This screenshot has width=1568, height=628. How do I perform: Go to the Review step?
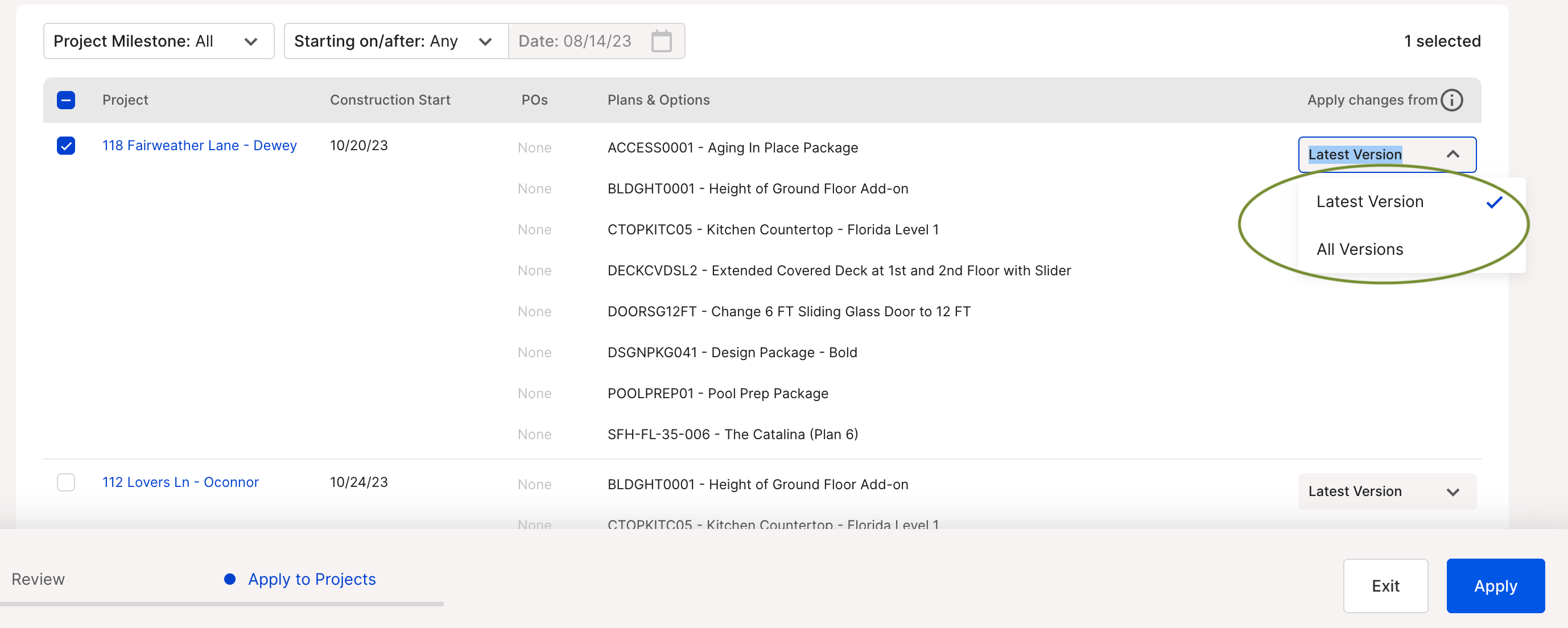[38, 579]
